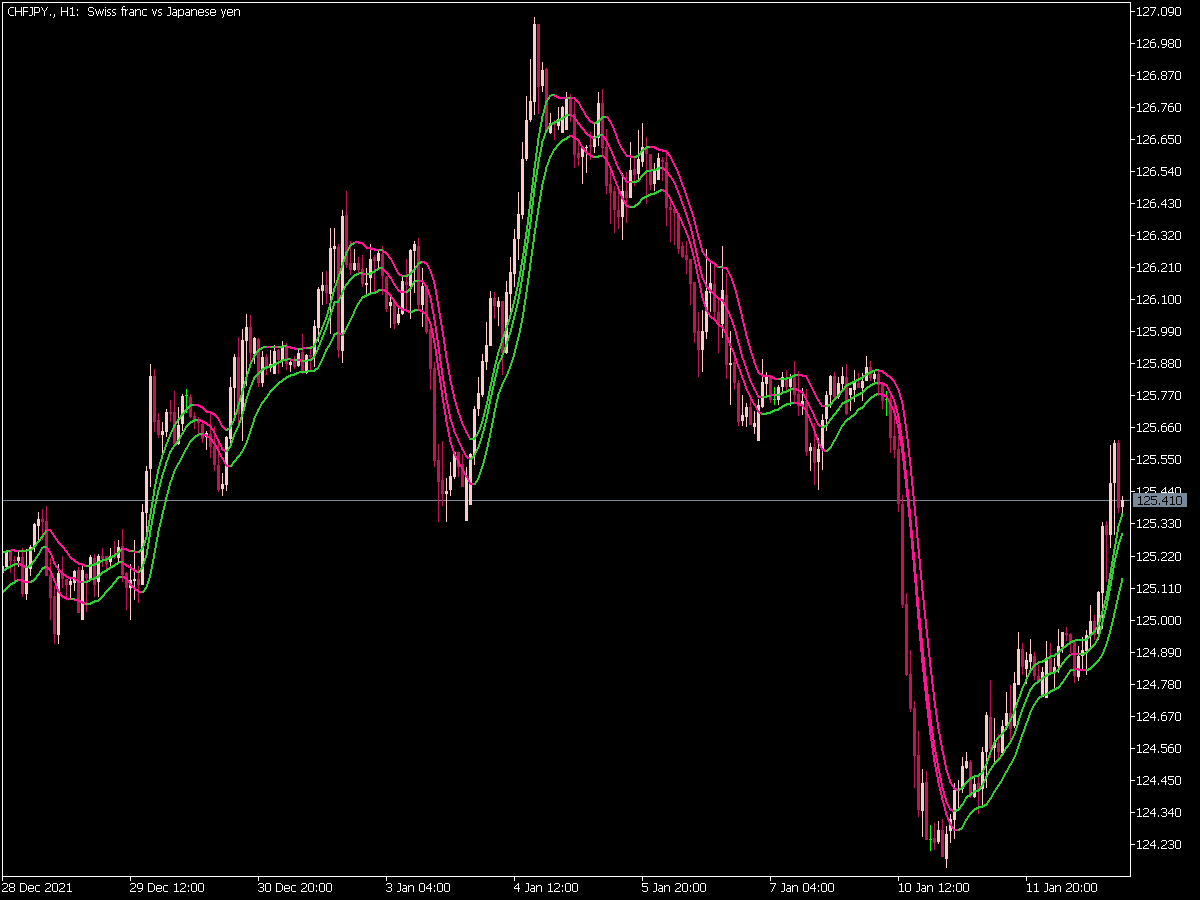Click the 125.770 price scale value
This screenshot has height=900, width=1200.
[1160, 396]
